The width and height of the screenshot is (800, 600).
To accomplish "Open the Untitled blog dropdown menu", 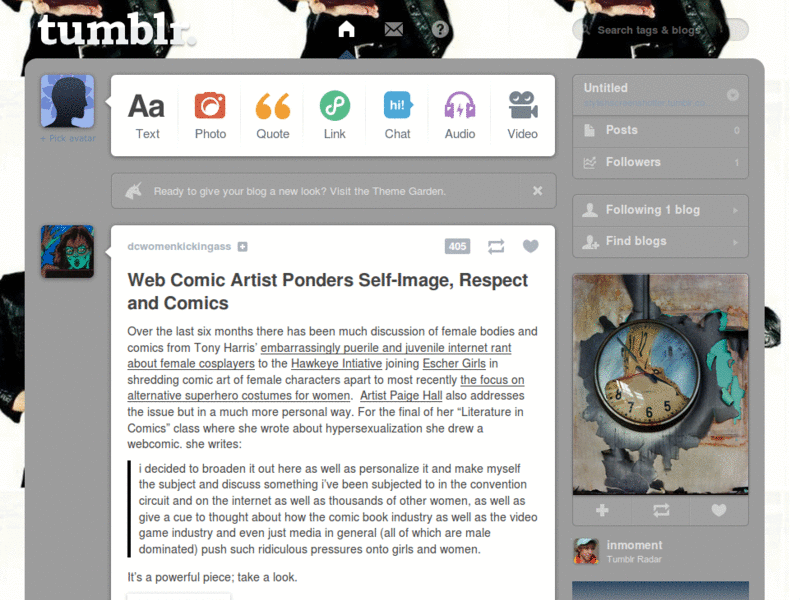I will click(x=733, y=95).
